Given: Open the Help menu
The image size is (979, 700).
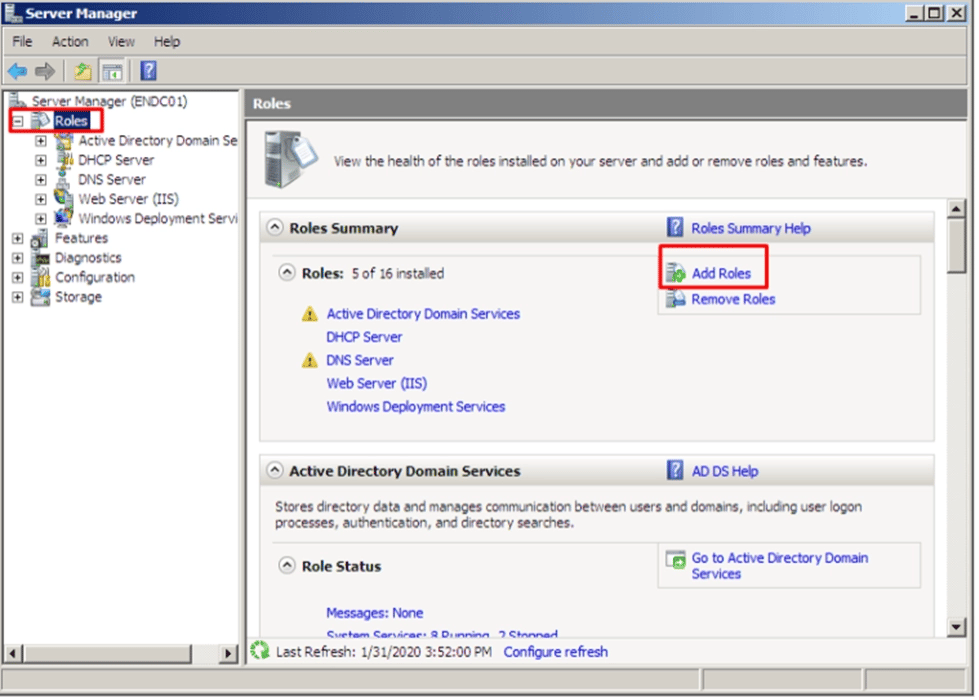Looking at the screenshot, I should [x=167, y=41].
